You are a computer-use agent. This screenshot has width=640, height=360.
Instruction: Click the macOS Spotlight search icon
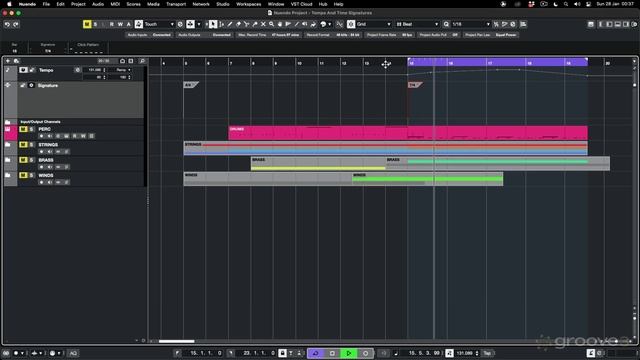click(566, 4)
